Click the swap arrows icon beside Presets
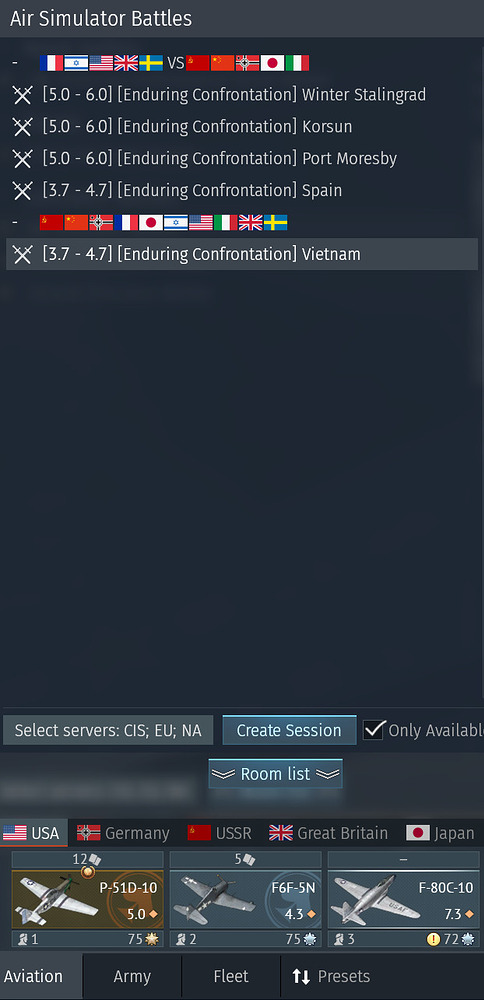Image resolution: width=484 pixels, height=1000 pixels. (x=300, y=976)
